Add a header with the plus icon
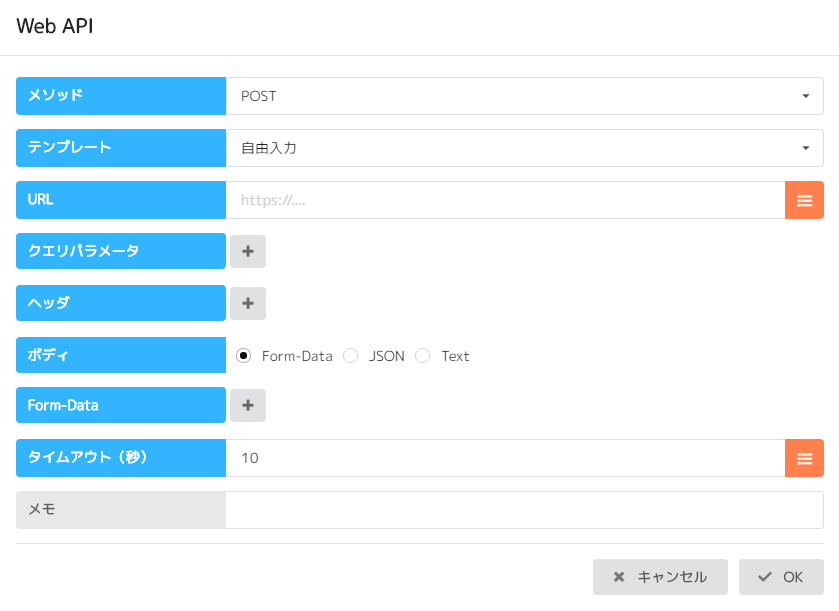 pyautogui.click(x=248, y=303)
